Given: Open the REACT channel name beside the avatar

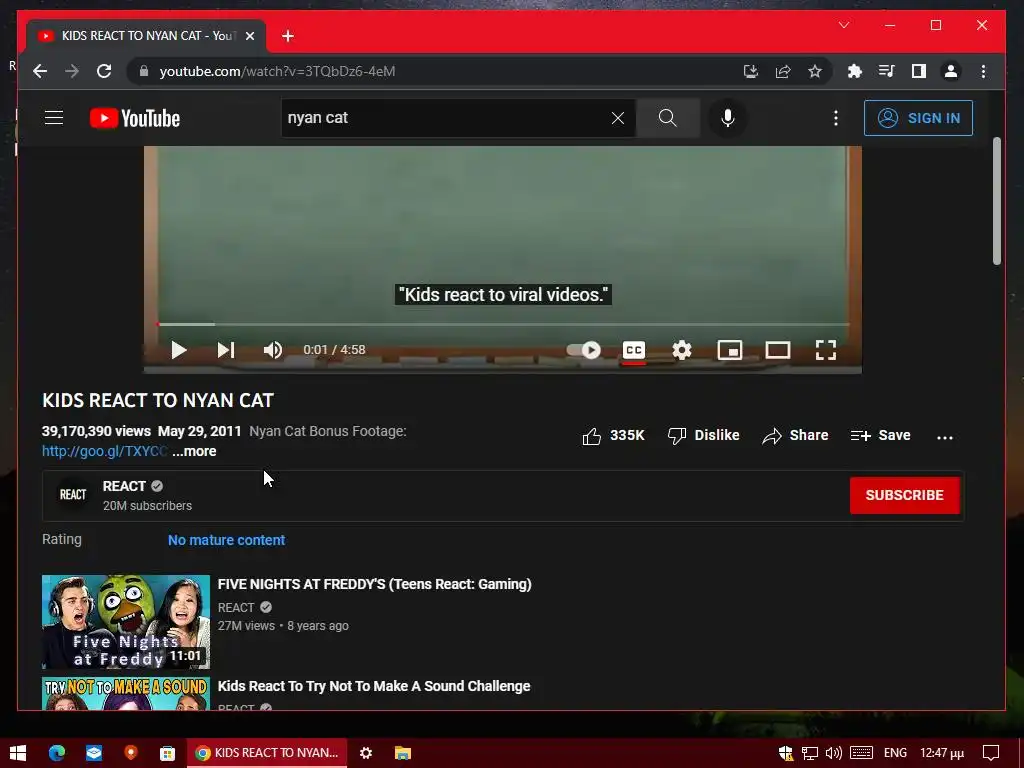Looking at the screenshot, I should tap(124, 486).
